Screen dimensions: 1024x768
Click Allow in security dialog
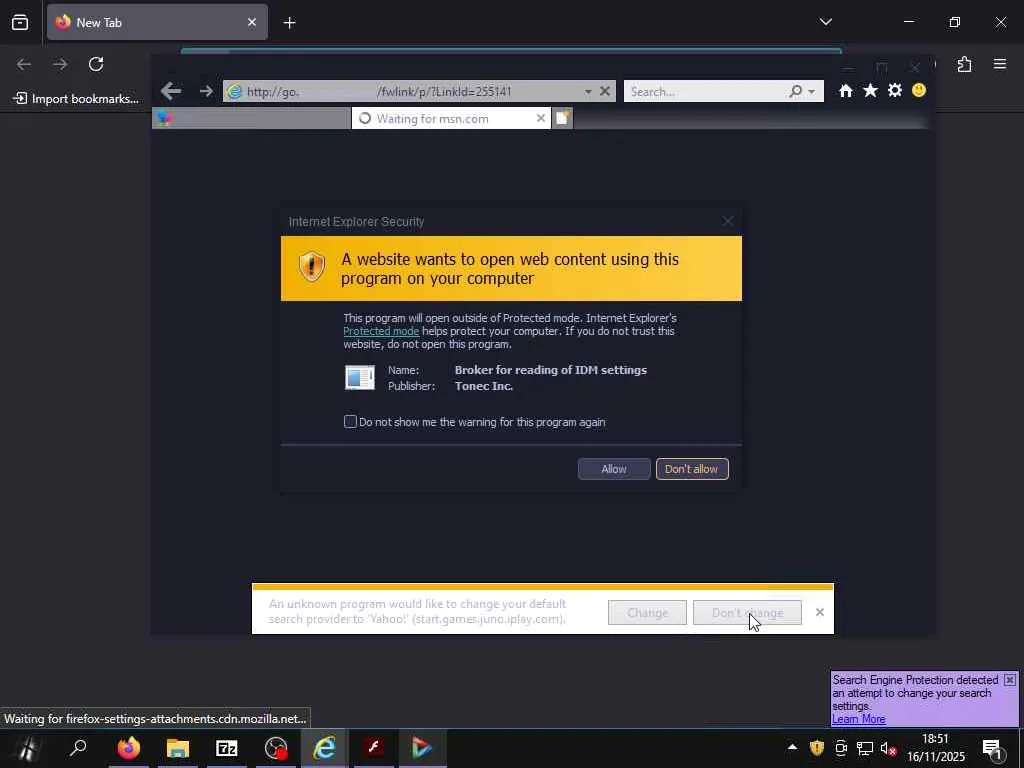pyautogui.click(x=614, y=469)
